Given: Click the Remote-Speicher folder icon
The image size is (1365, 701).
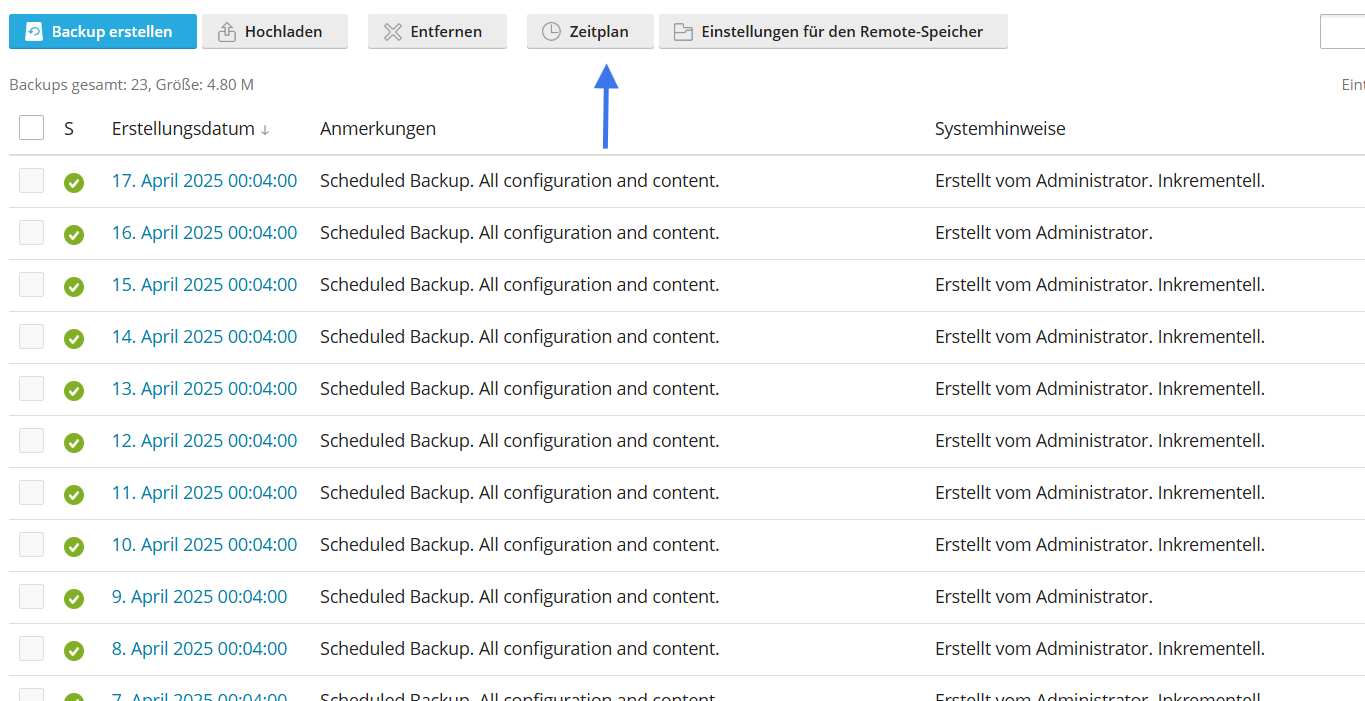Looking at the screenshot, I should 683,32.
